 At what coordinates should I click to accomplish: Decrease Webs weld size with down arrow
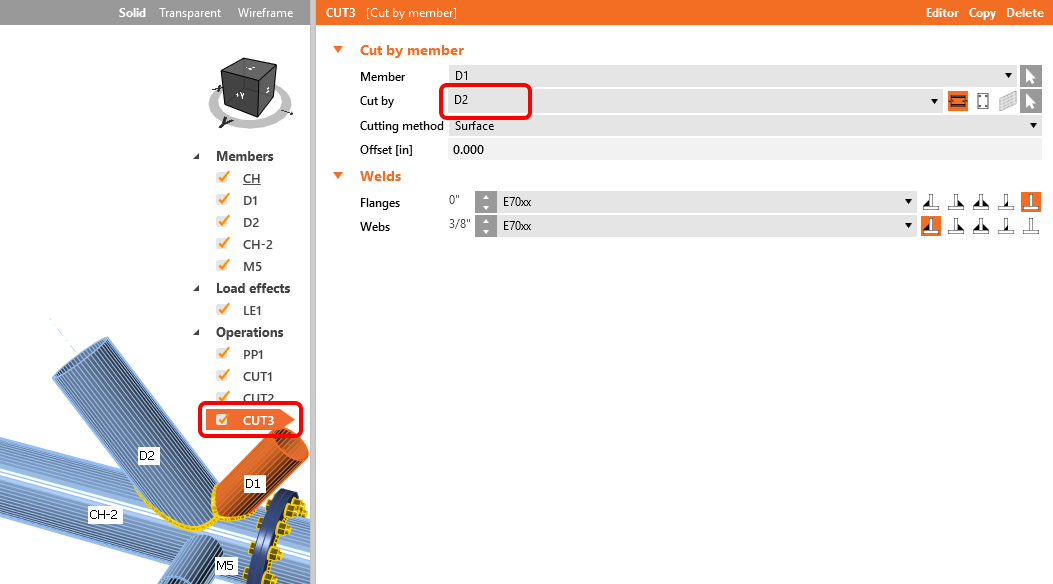click(x=486, y=232)
